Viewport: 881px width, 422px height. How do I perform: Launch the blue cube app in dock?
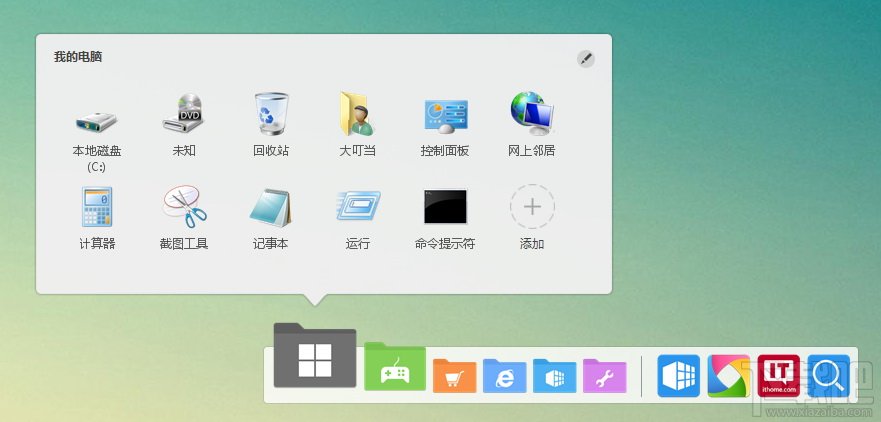pos(679,376)
